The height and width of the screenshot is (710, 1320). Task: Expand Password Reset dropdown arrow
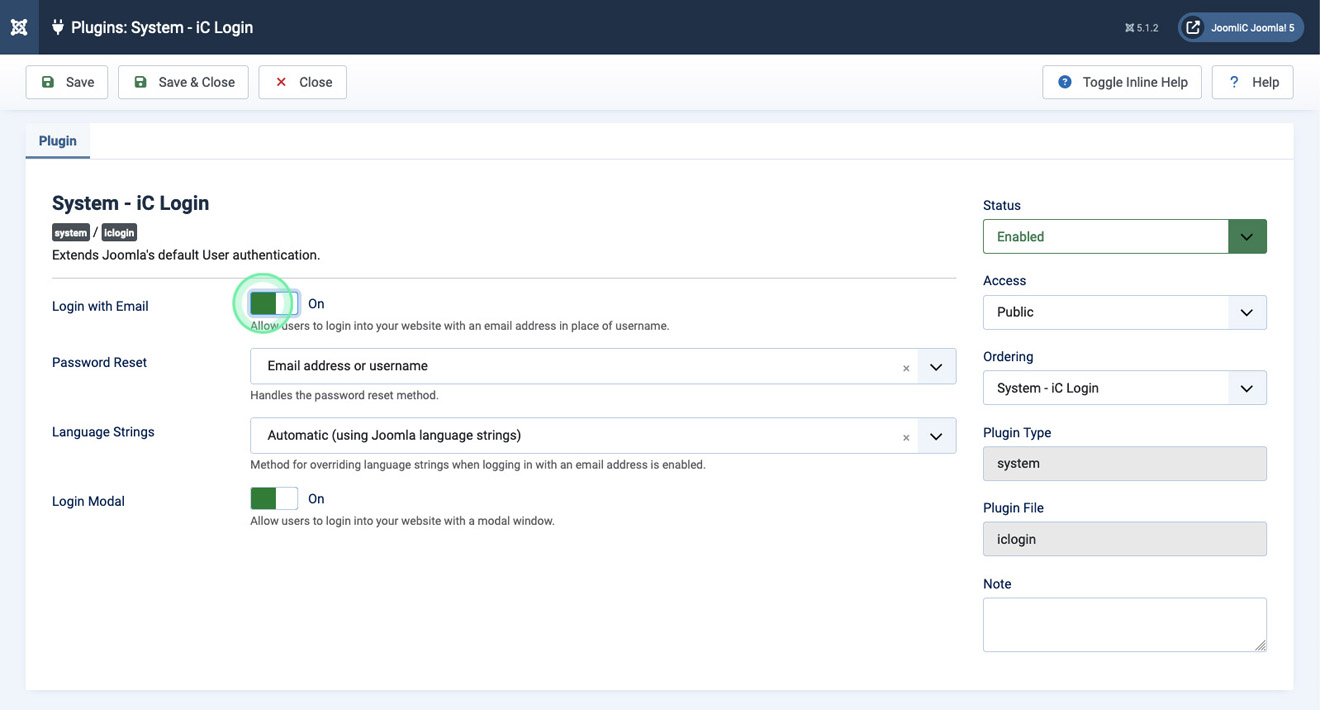coord(936,367)
